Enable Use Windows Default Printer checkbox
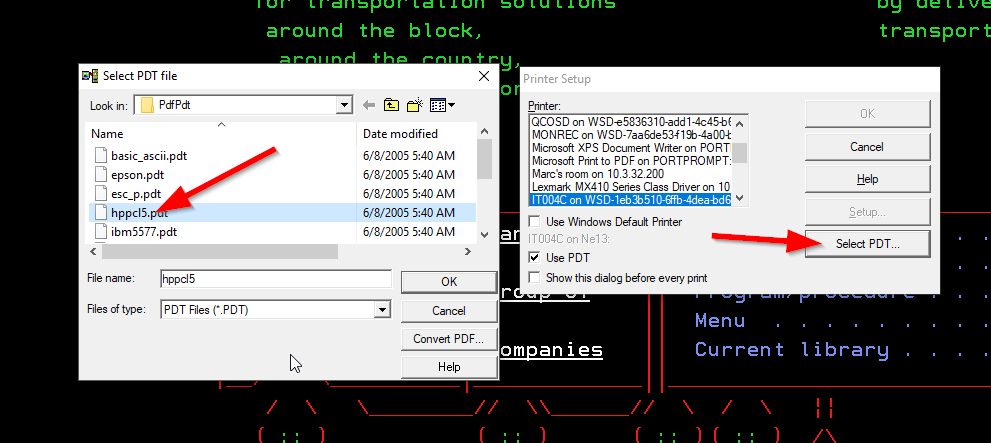The height and width of the screenshot is (443, 991). point(535,221)
